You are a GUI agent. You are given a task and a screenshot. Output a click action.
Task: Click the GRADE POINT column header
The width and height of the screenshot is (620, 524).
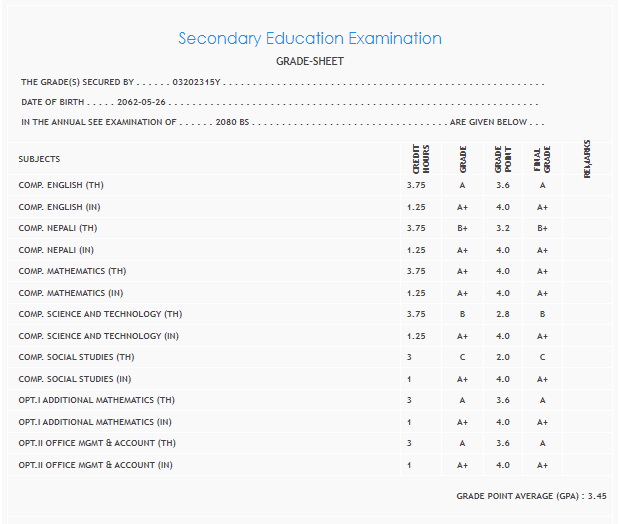pos(503,159)
